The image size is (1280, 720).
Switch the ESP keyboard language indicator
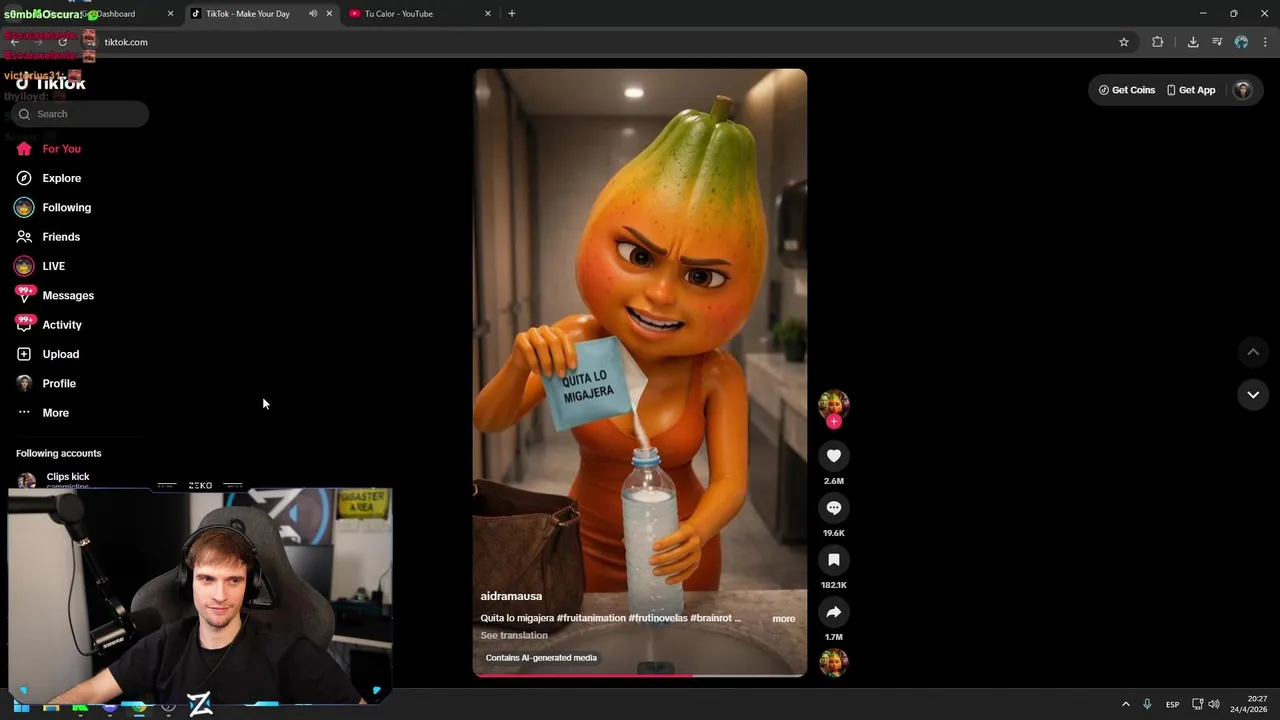(1172, 704)
